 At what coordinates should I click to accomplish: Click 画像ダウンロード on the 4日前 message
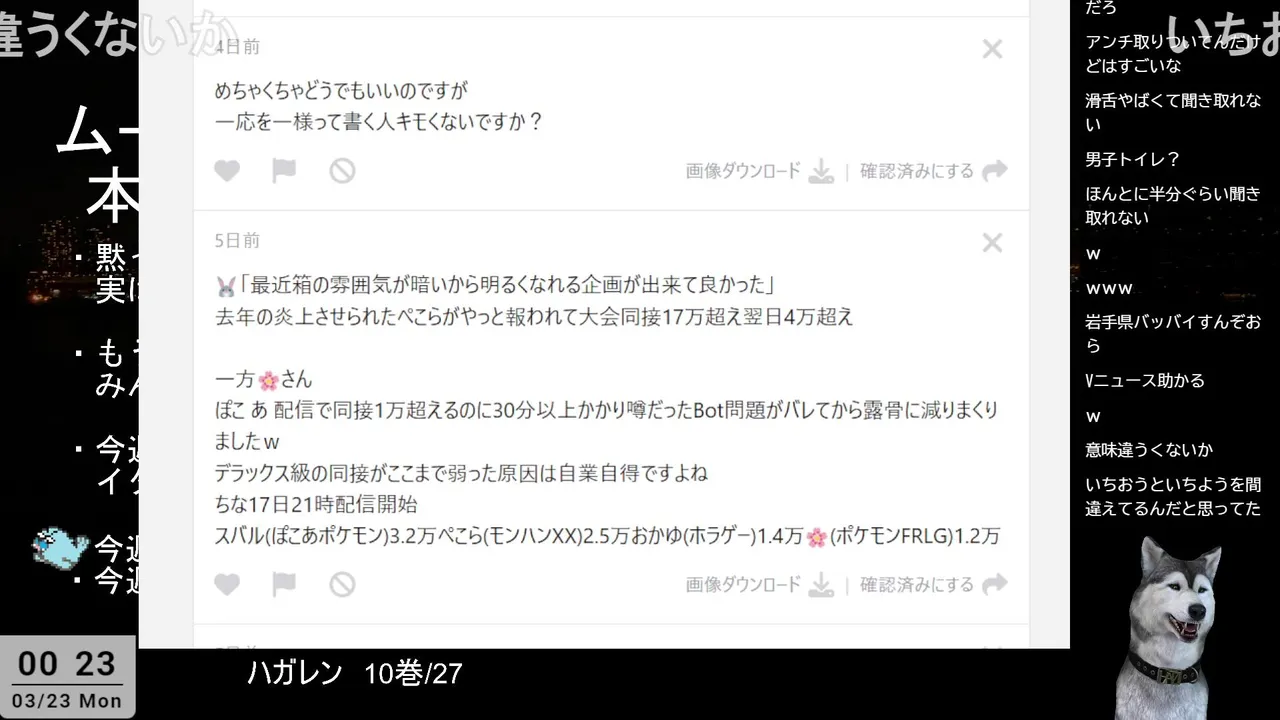743,171
